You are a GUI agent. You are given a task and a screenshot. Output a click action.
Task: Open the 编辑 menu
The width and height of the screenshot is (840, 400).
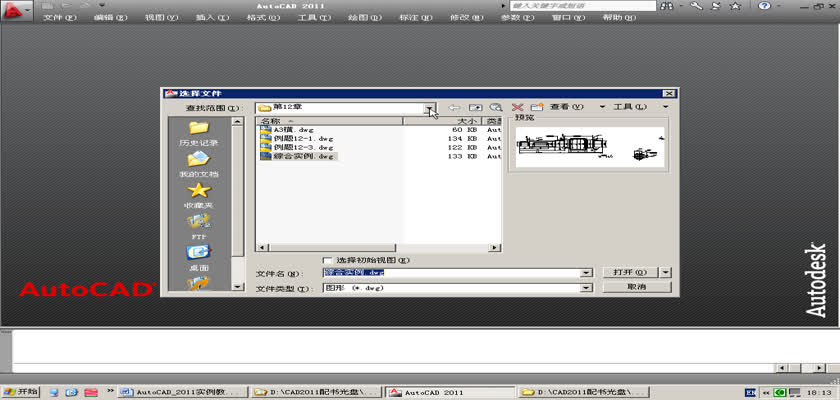click(110, 17)
